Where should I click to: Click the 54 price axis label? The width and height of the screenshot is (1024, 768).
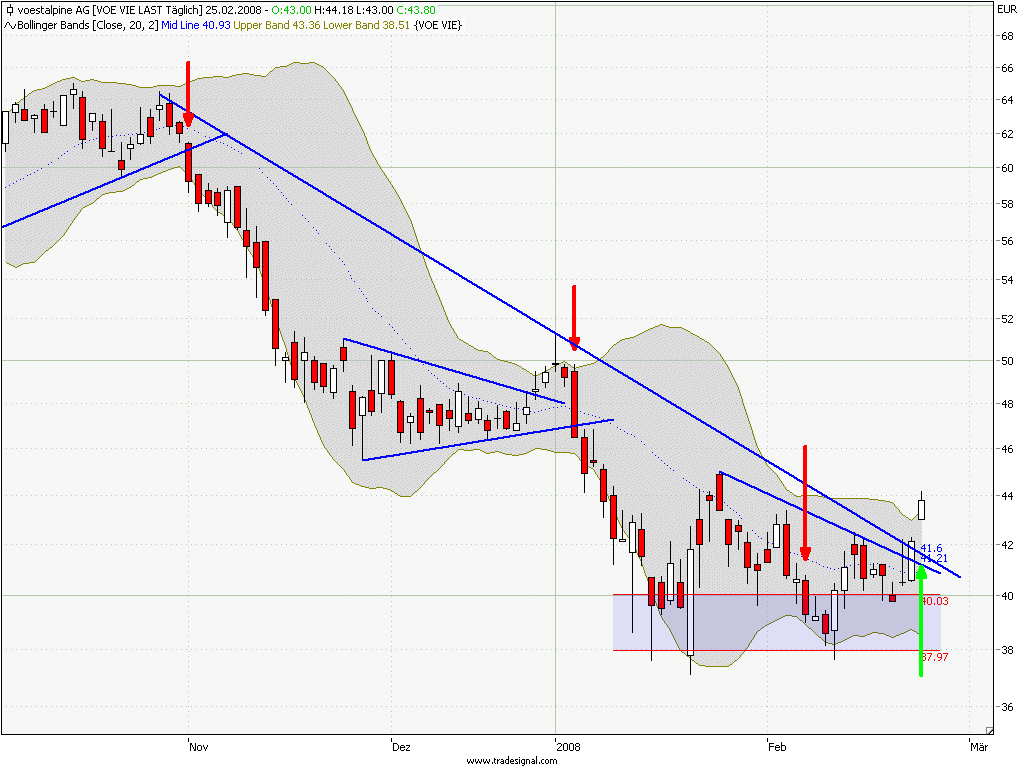1007,280
